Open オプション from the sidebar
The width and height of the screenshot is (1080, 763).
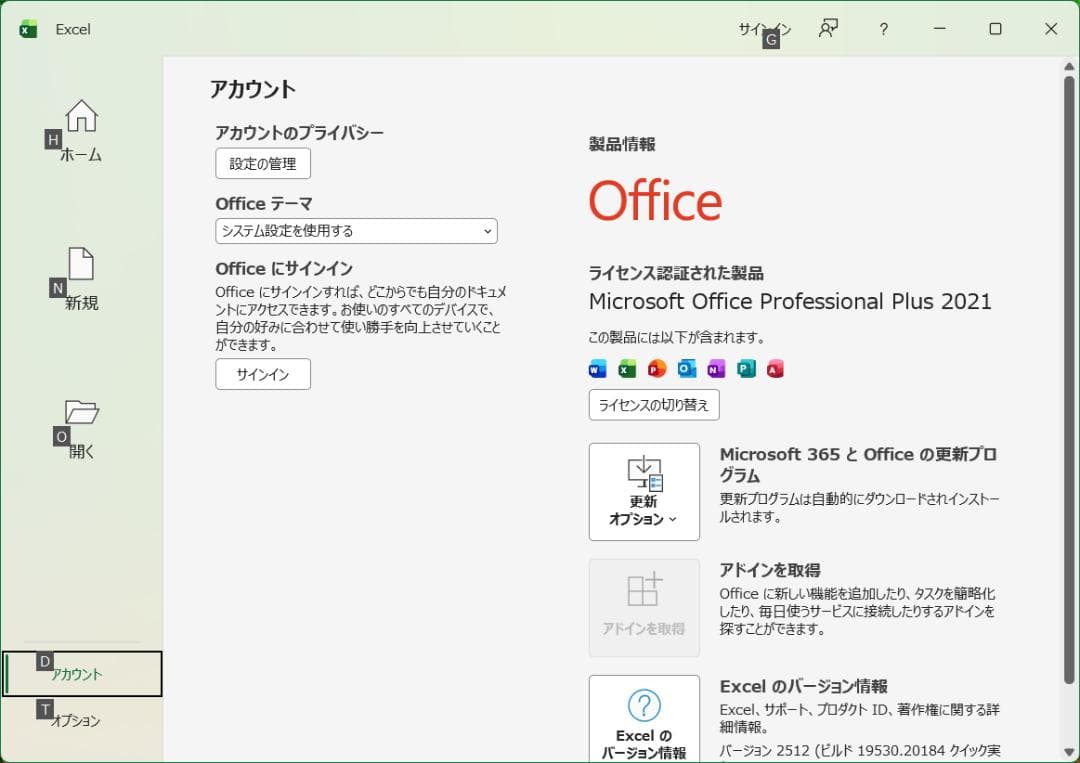tap(80, 719)
